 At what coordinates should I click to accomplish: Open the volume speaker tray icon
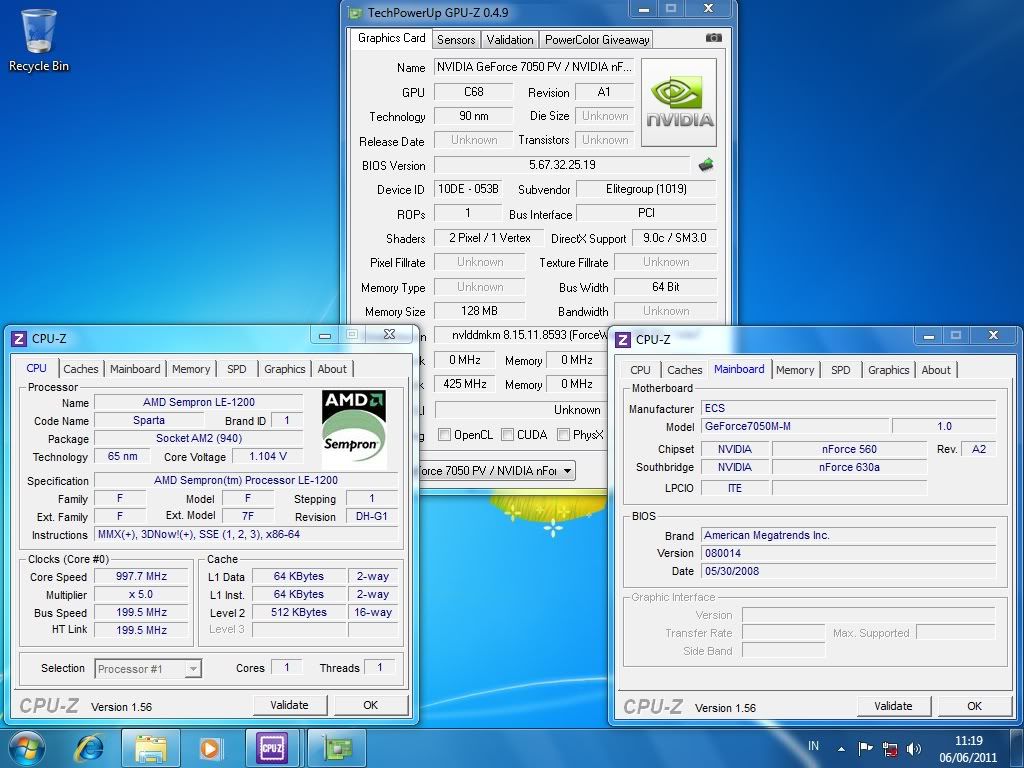click(914, 748)
